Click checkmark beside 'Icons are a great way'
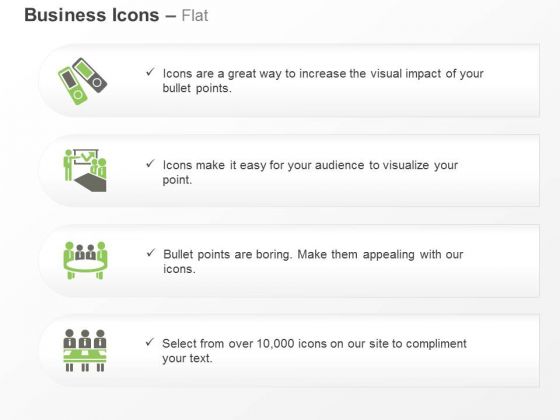This screenshot has height=420, width=560. coord(150,72)
